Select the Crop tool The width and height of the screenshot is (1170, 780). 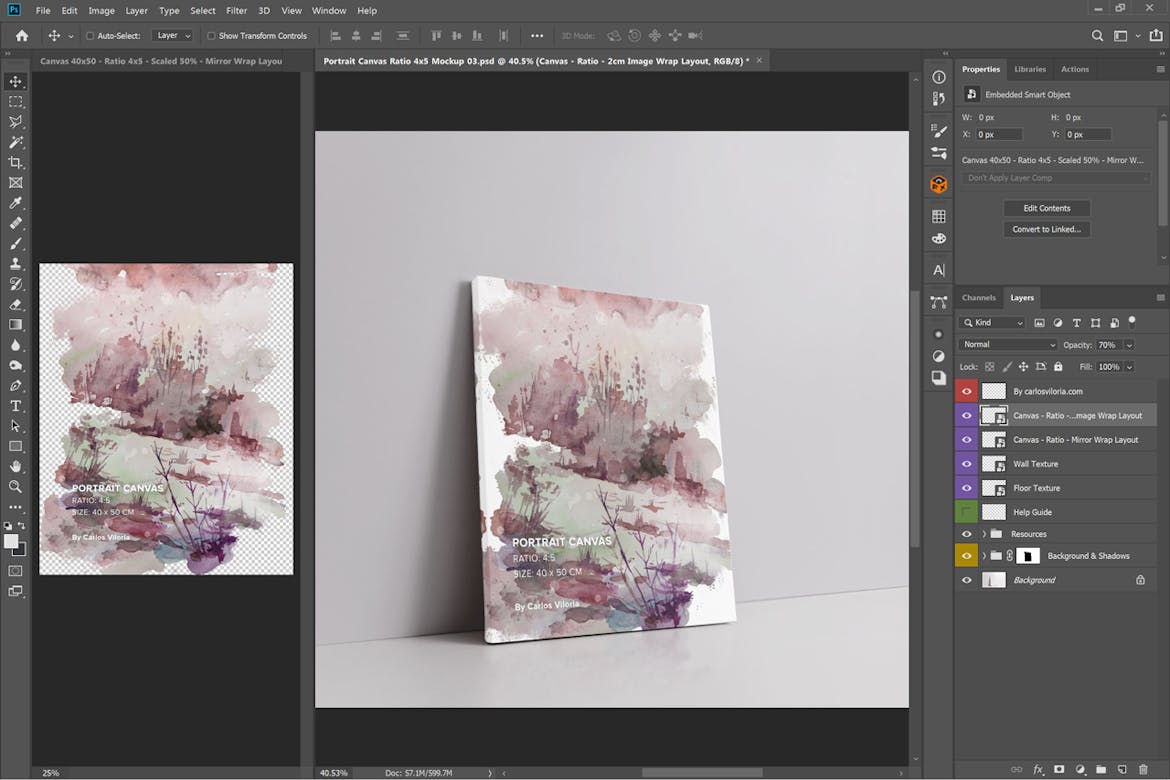click(x=15, y=162)
